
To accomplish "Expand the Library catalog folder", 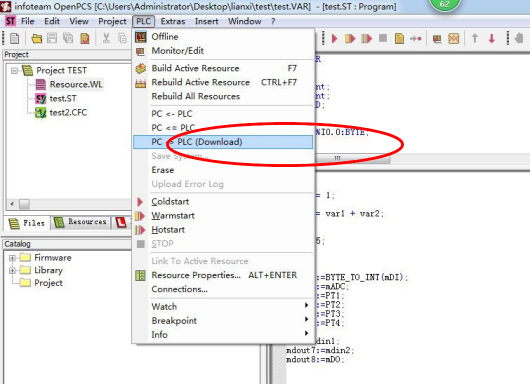I will coord(13,270).
